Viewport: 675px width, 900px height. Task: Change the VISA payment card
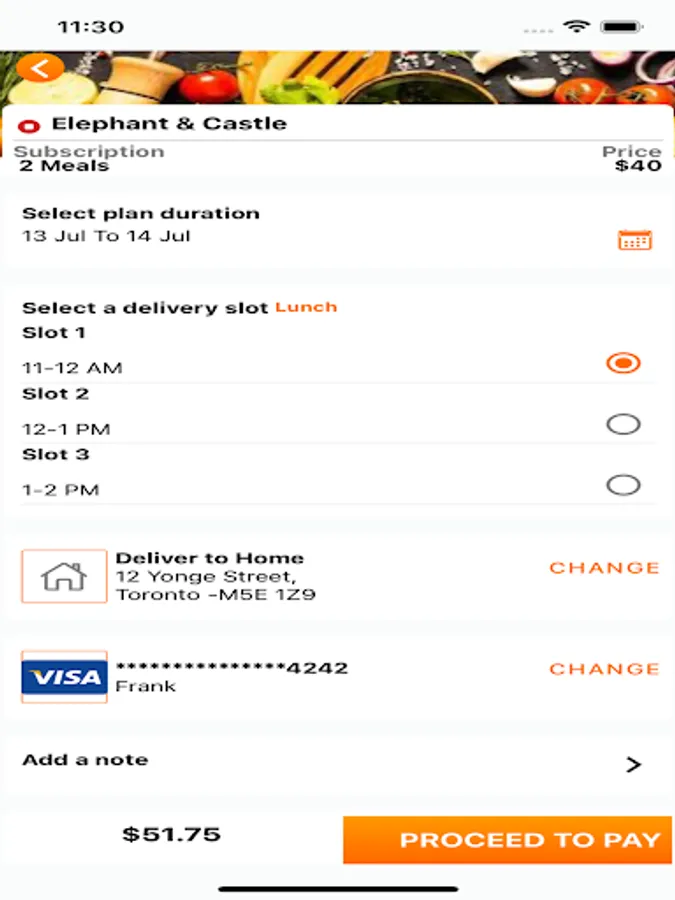[604, 668]
